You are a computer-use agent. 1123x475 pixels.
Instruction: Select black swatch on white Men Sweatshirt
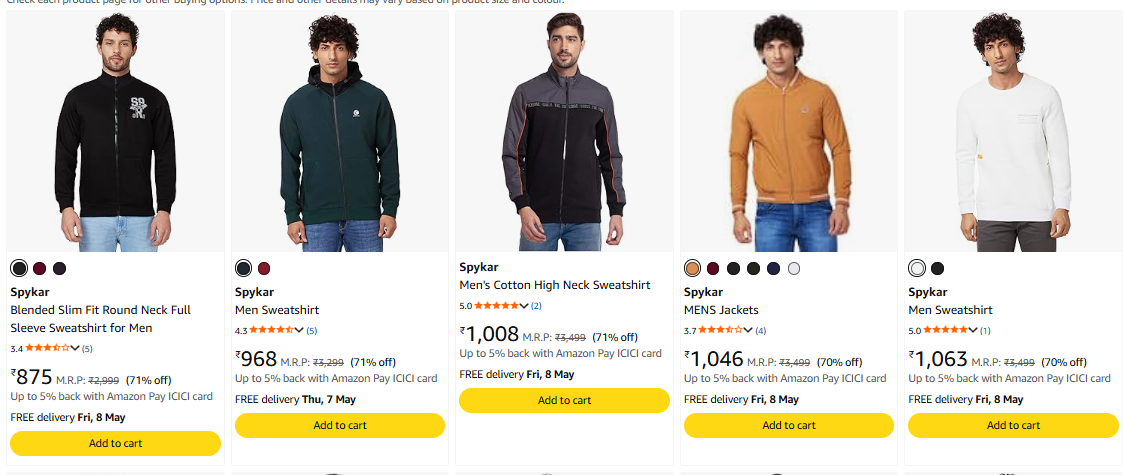point(938,269)
